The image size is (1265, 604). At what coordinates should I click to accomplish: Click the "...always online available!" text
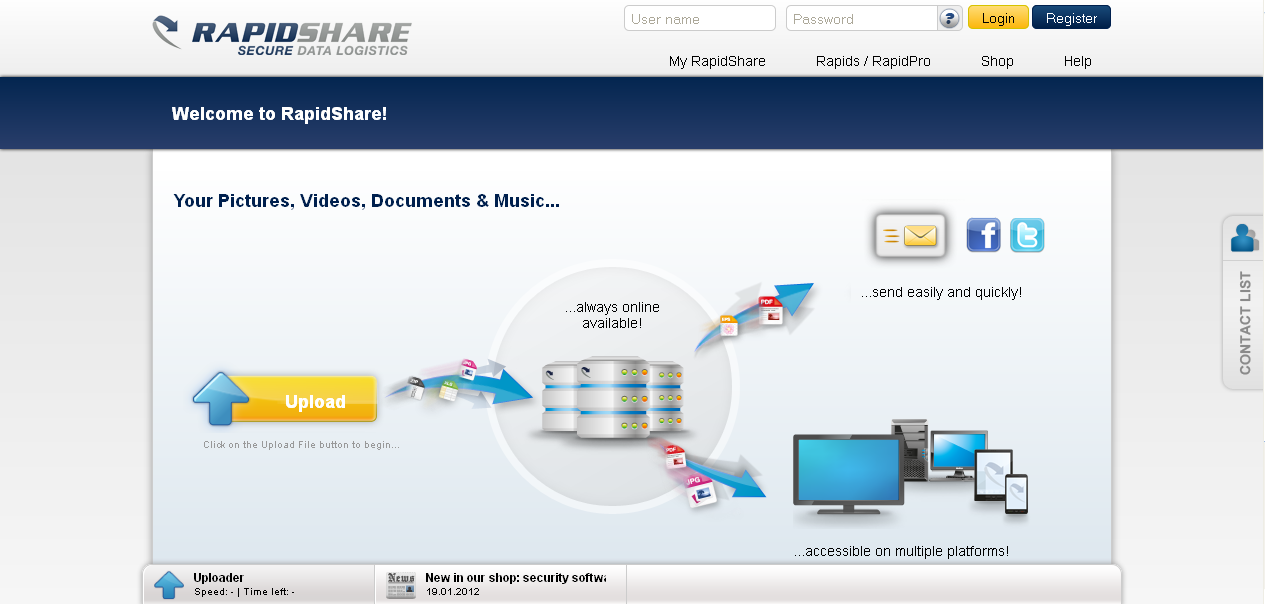[612, 315]
